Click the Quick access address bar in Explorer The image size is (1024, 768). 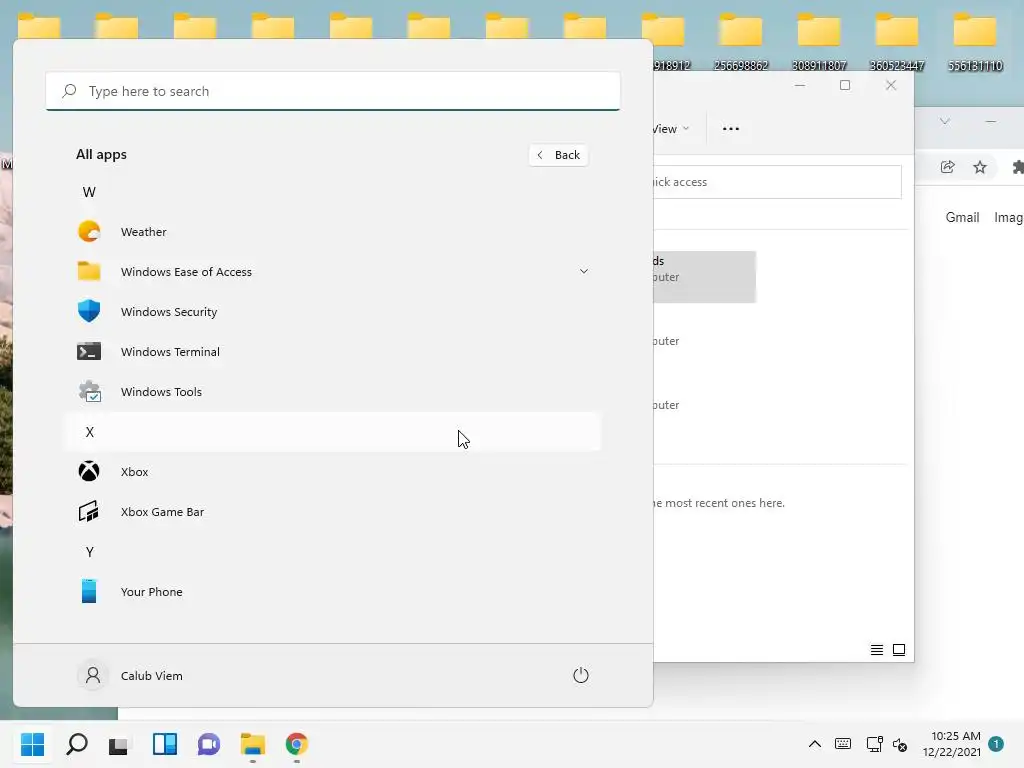click(777, 182)
